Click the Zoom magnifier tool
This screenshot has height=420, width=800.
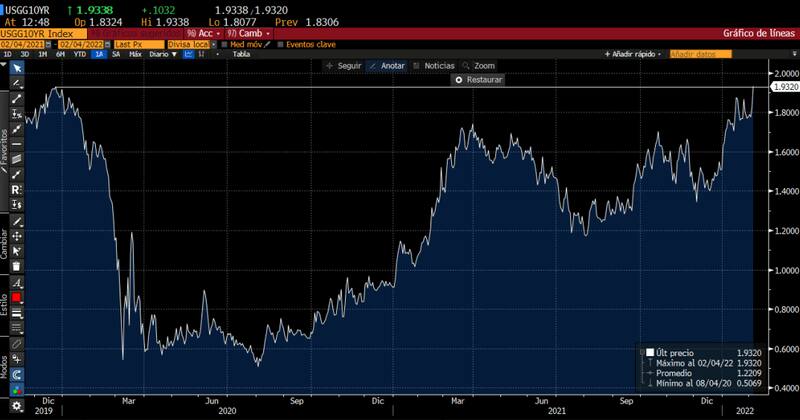(x=479, y=65)
